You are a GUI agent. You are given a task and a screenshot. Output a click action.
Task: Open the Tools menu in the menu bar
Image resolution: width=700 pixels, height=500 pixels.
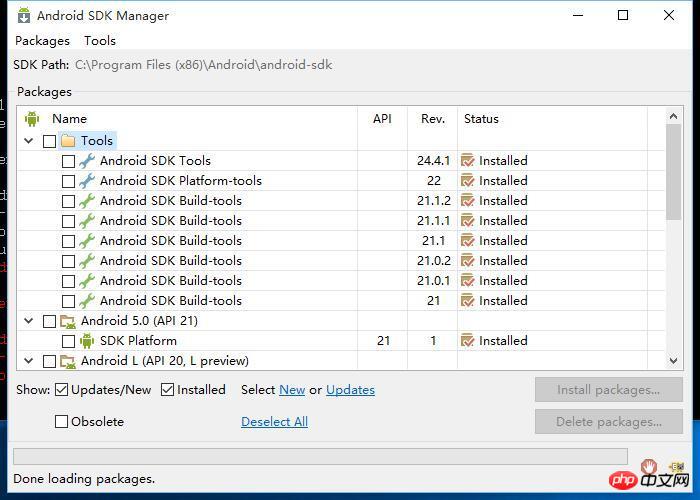[100, 41]
